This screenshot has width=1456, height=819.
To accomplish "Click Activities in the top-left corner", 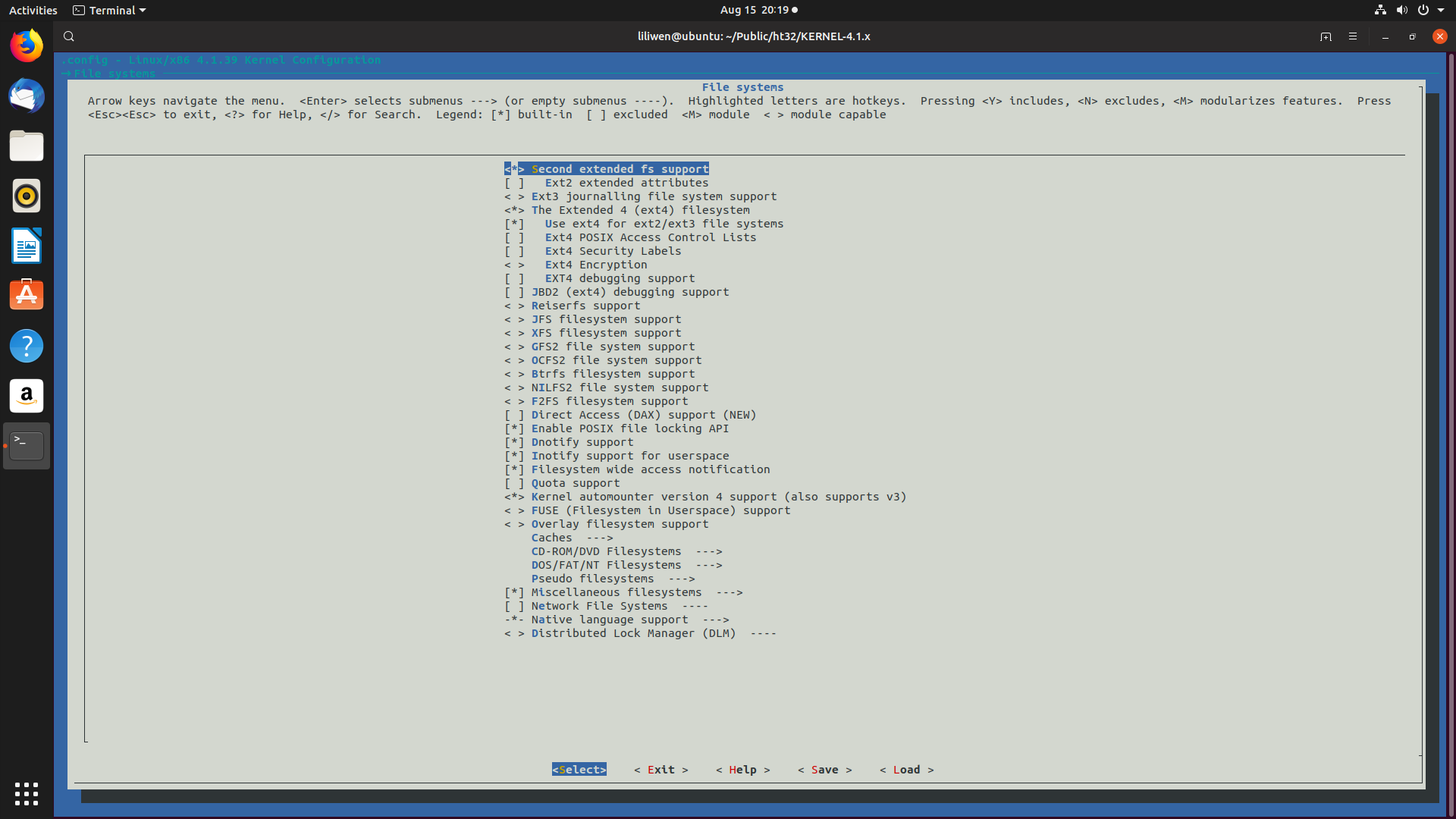I will (x=33, y=10).
